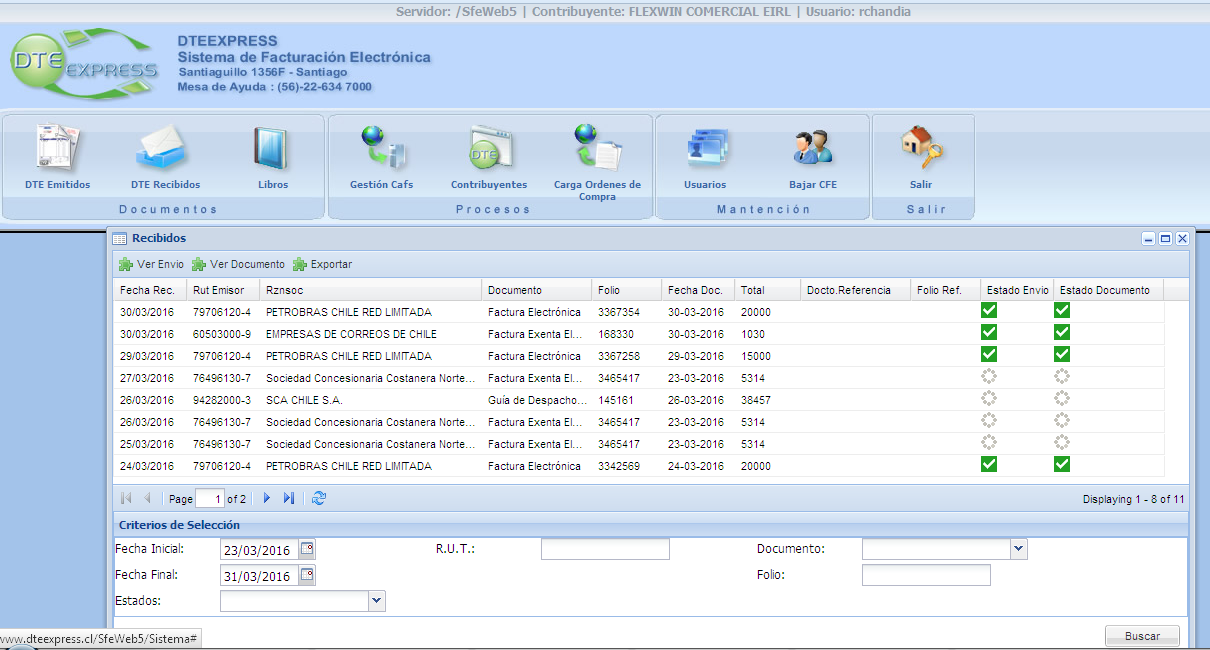
Task: Click the R.U.T. input field
Action: (605, 549)
